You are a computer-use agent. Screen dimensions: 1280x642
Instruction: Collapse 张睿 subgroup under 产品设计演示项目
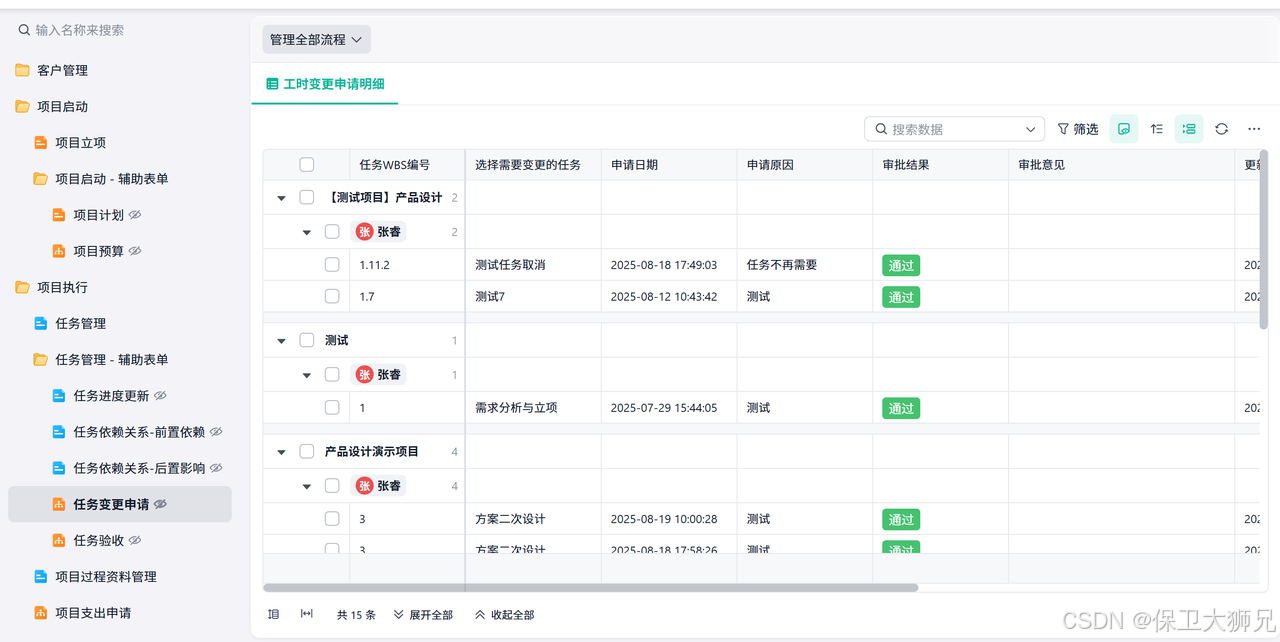[307, 486]
